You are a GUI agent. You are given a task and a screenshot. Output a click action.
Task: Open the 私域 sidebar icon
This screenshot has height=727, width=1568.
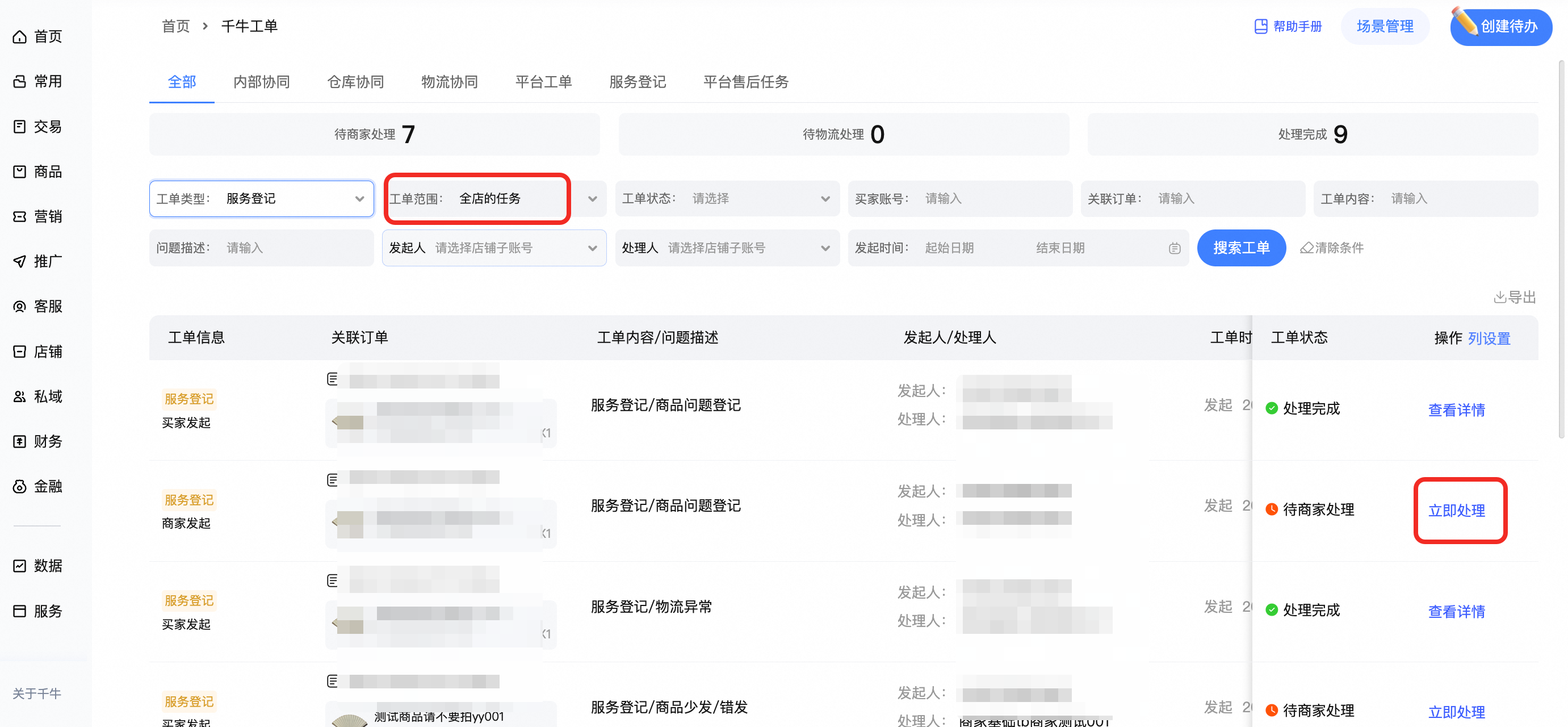19,397
